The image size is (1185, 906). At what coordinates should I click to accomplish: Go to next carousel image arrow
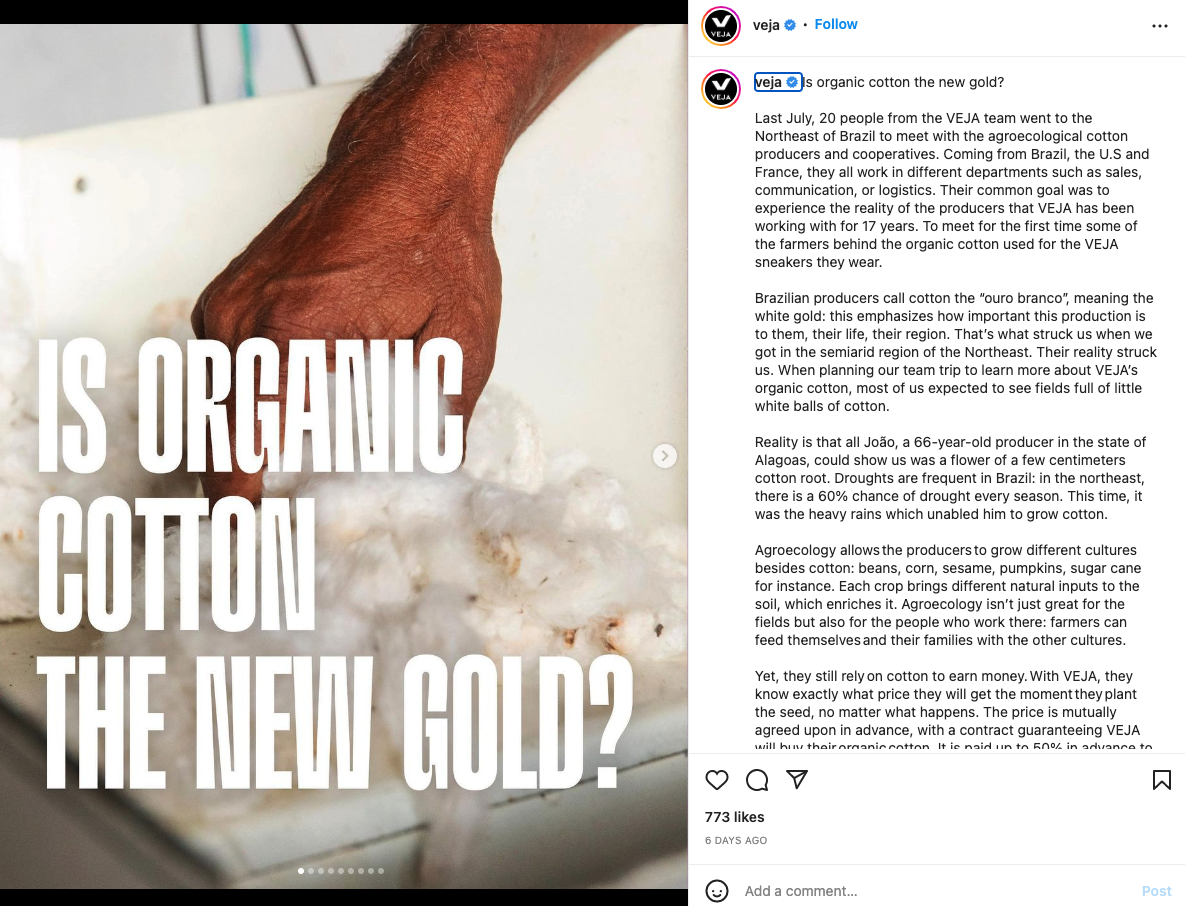click(x=664, y=456)
